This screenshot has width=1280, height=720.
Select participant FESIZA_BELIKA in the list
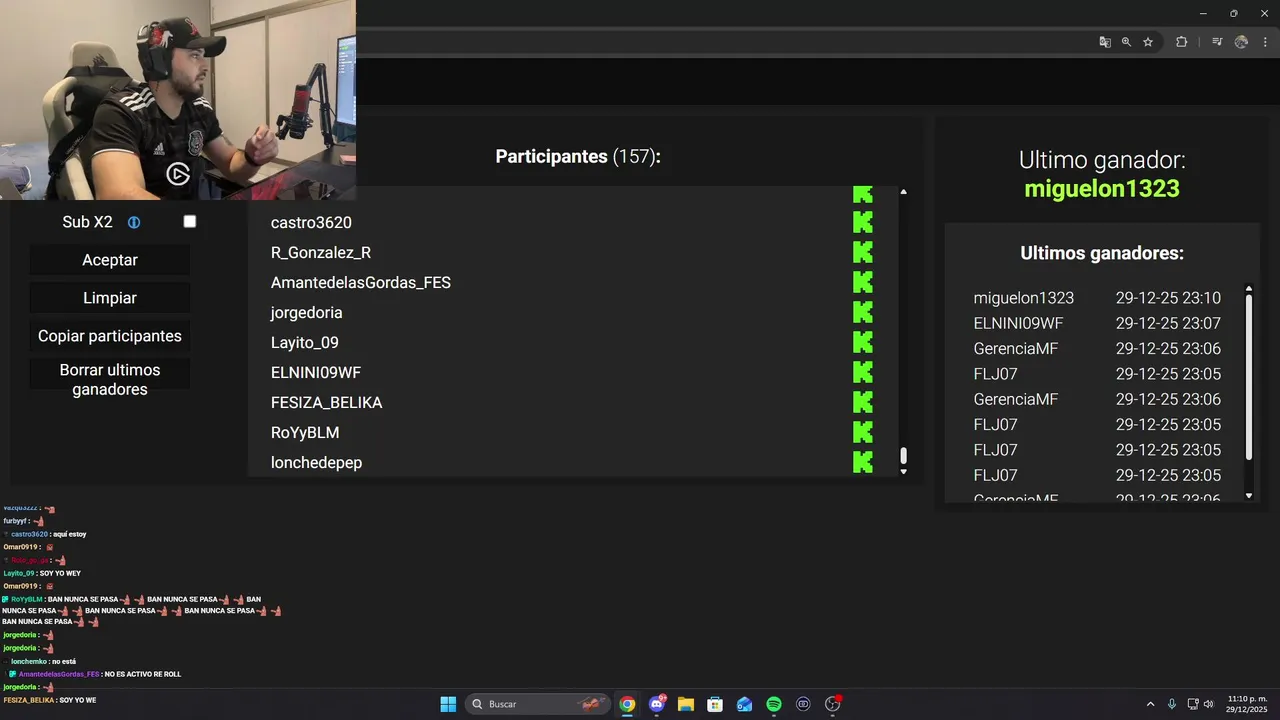tap(326, 402)
